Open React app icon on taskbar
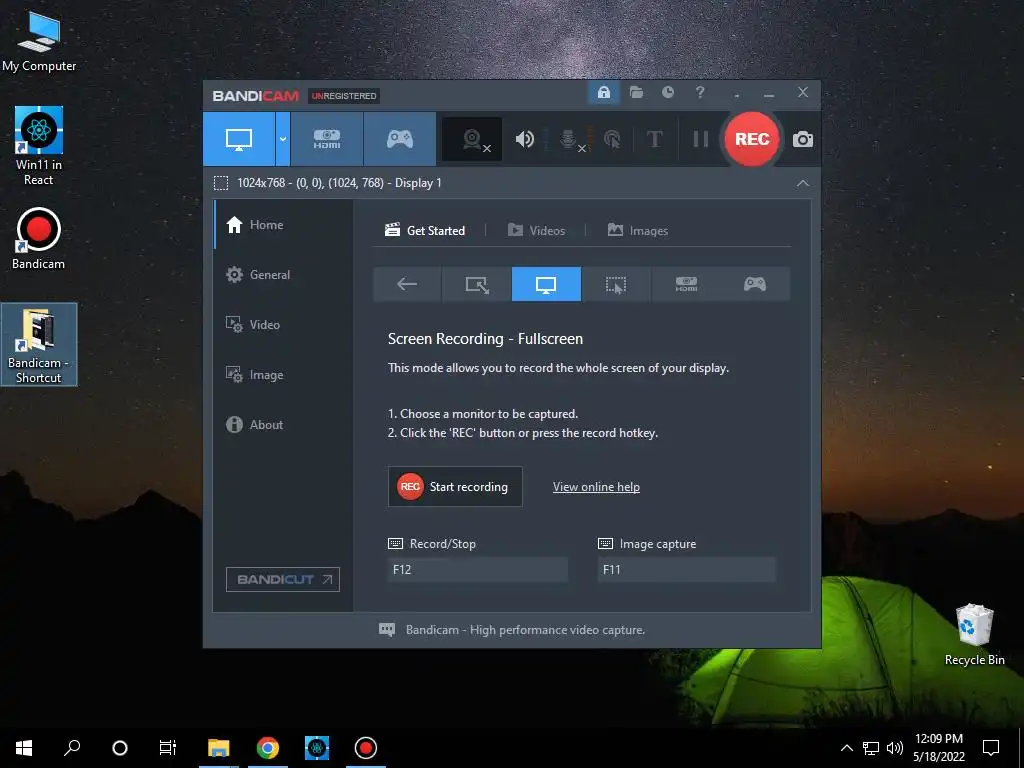 [x=317, y=748]
